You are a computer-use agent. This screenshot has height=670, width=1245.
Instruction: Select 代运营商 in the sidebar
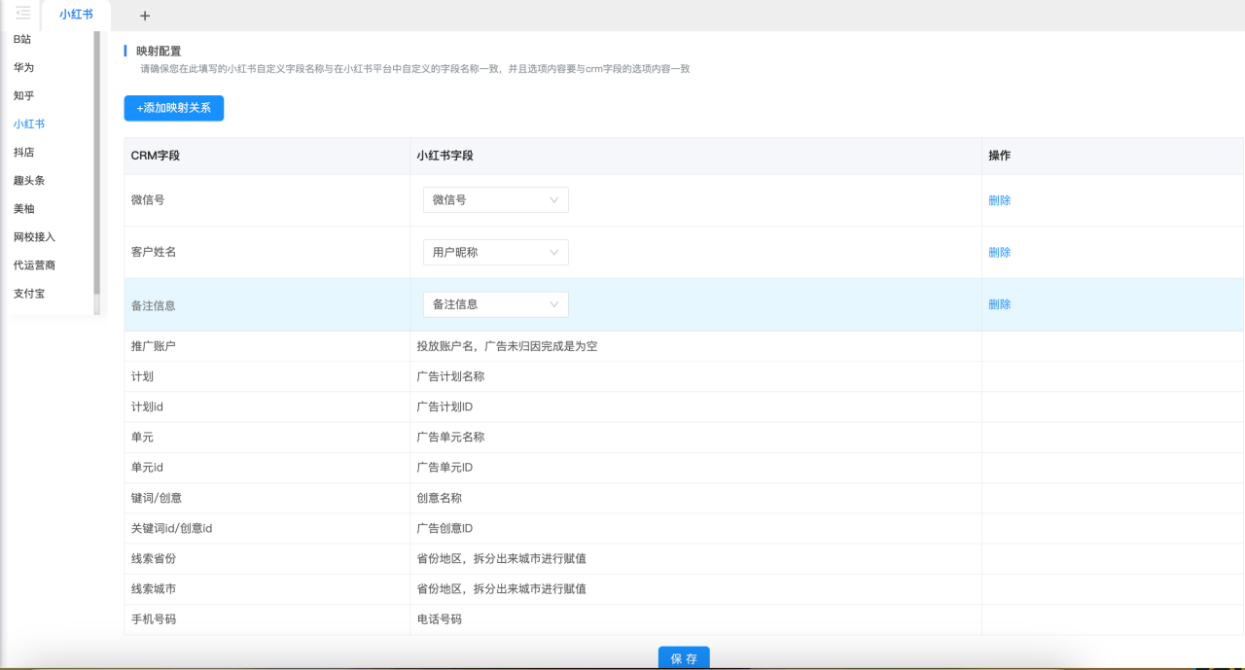point(34,265)
